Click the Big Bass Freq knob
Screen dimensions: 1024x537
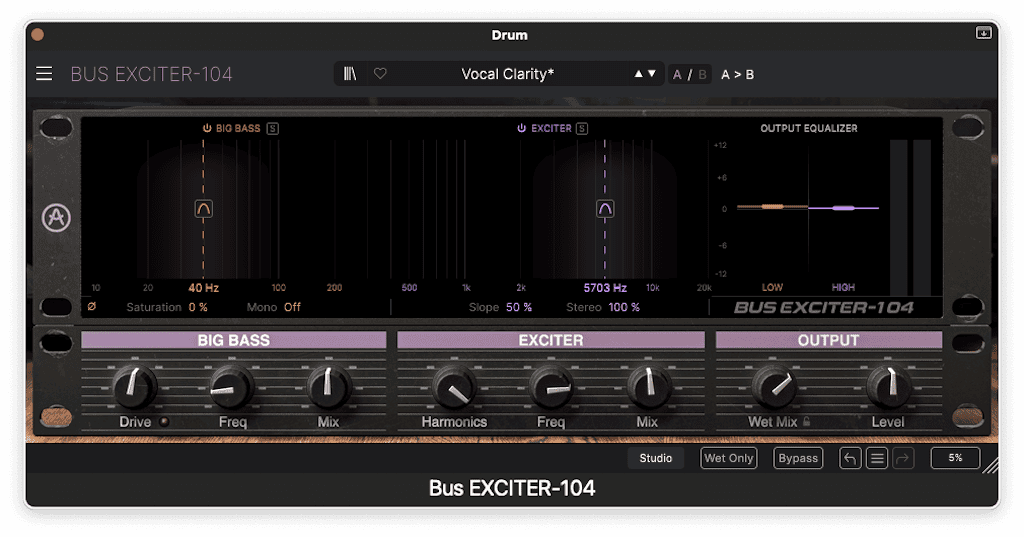coord(231,386)
